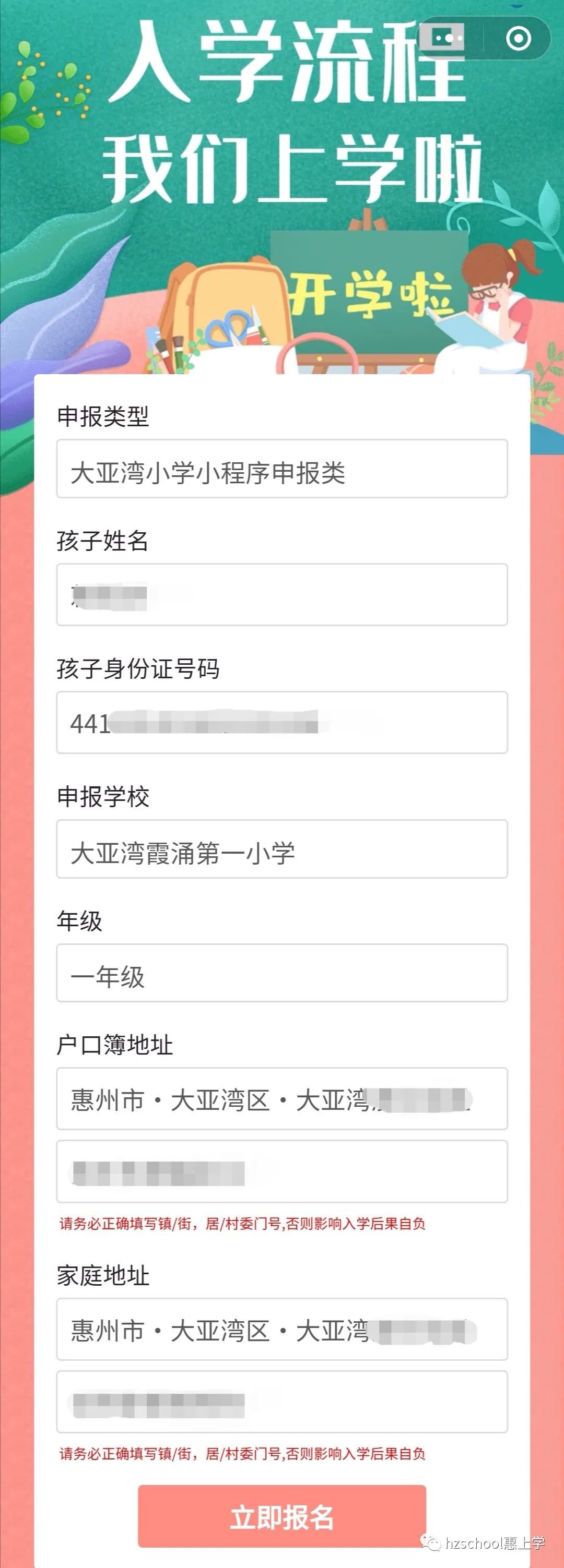Open the 申报类型 selector
Image resolution: width=564 pixels, height=1568 pixels.
pyautogui.click(x=282, y=469)
